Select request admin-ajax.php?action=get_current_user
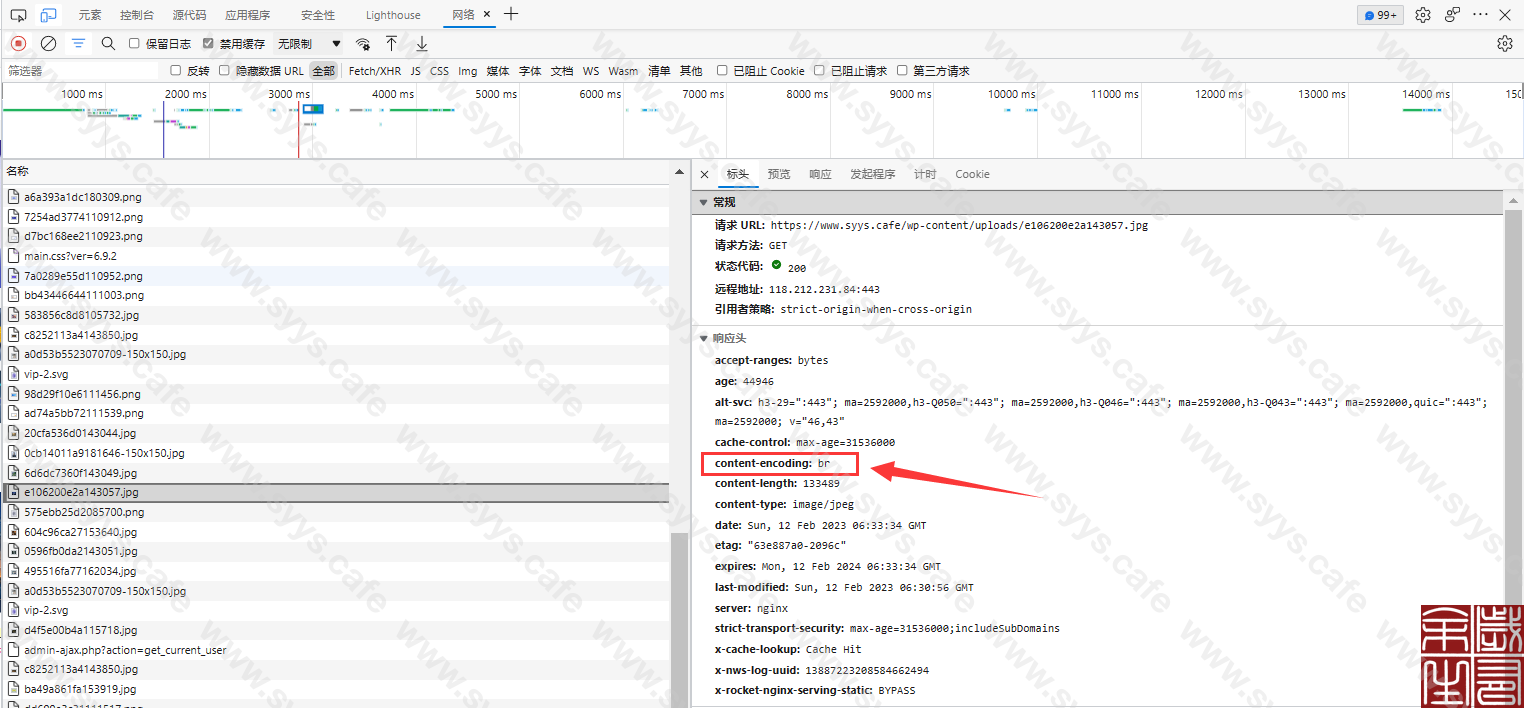This screenshot has width=1524, height=708. pos(335,650)
